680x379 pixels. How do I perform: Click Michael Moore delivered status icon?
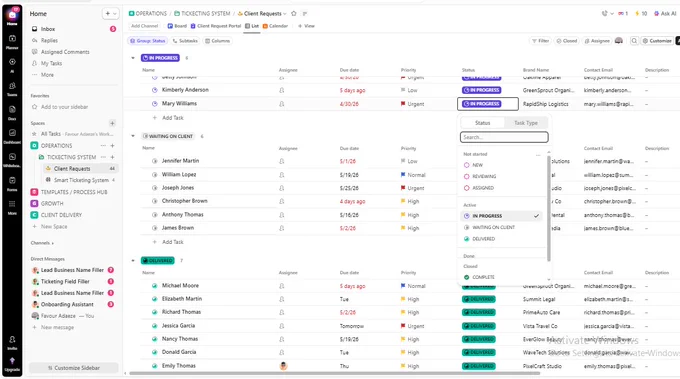(x=154, y=286)
